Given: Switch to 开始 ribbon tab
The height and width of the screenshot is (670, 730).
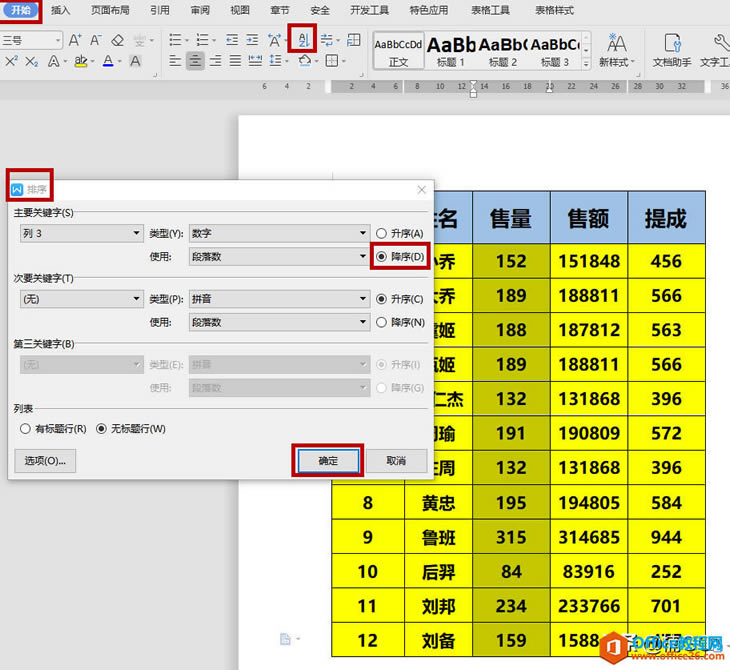Looking at the screenshot, I should (21, 10).
